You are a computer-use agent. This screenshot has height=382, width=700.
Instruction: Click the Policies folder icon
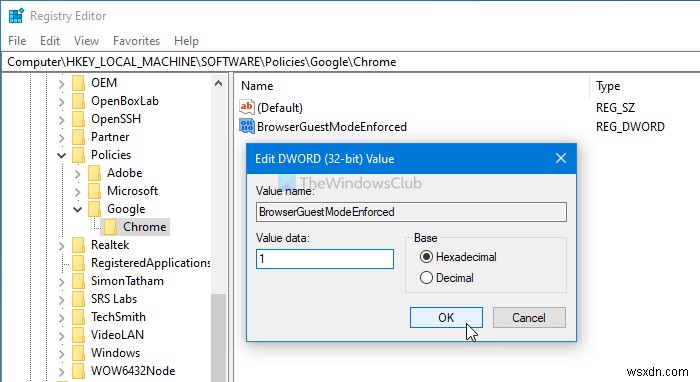pos(79,155)
